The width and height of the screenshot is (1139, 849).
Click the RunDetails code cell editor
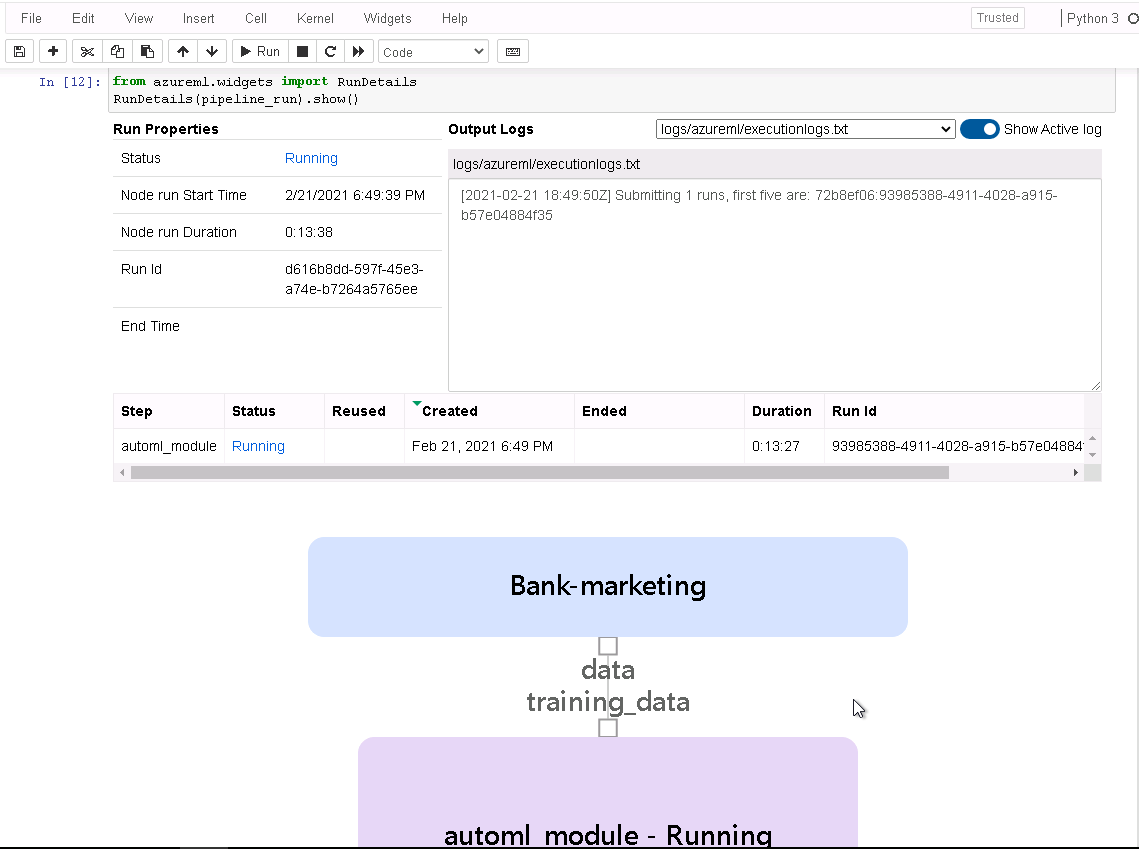click(x=612, y=90)
